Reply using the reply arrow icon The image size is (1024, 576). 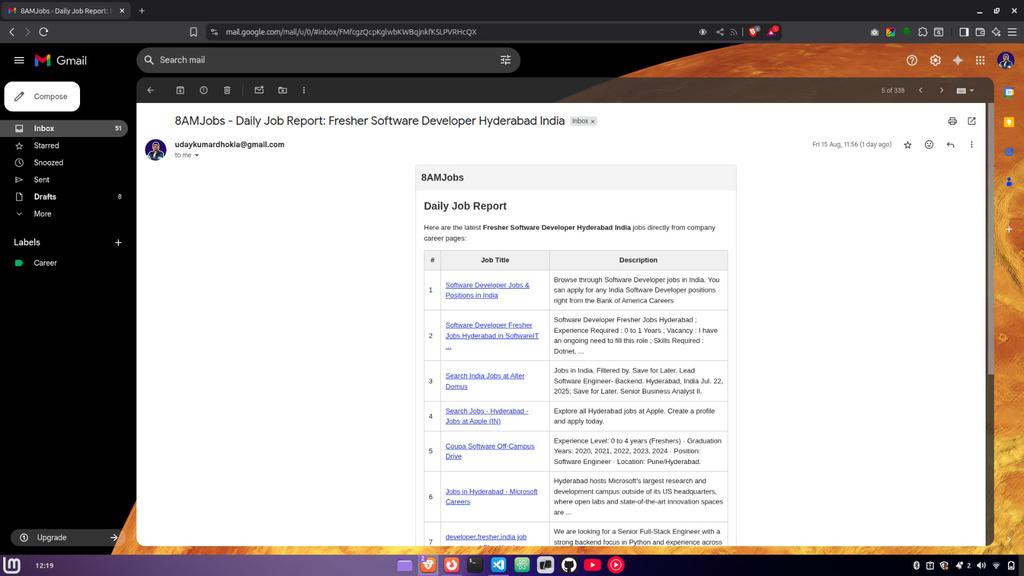click(949, 144)
